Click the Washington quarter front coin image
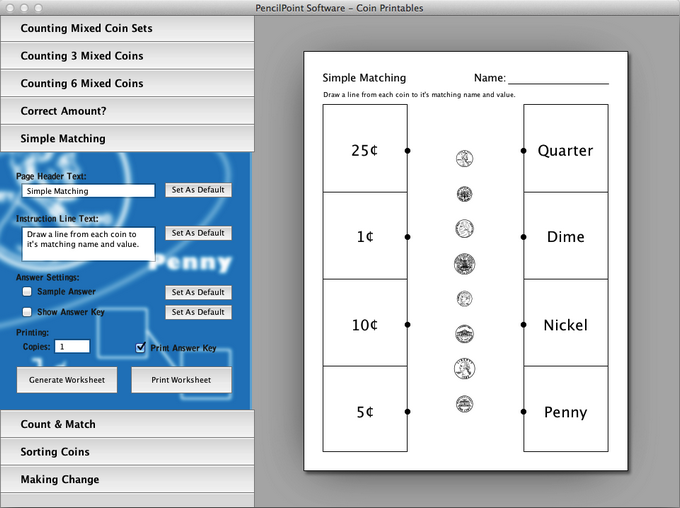 click(x=465, y=369)
